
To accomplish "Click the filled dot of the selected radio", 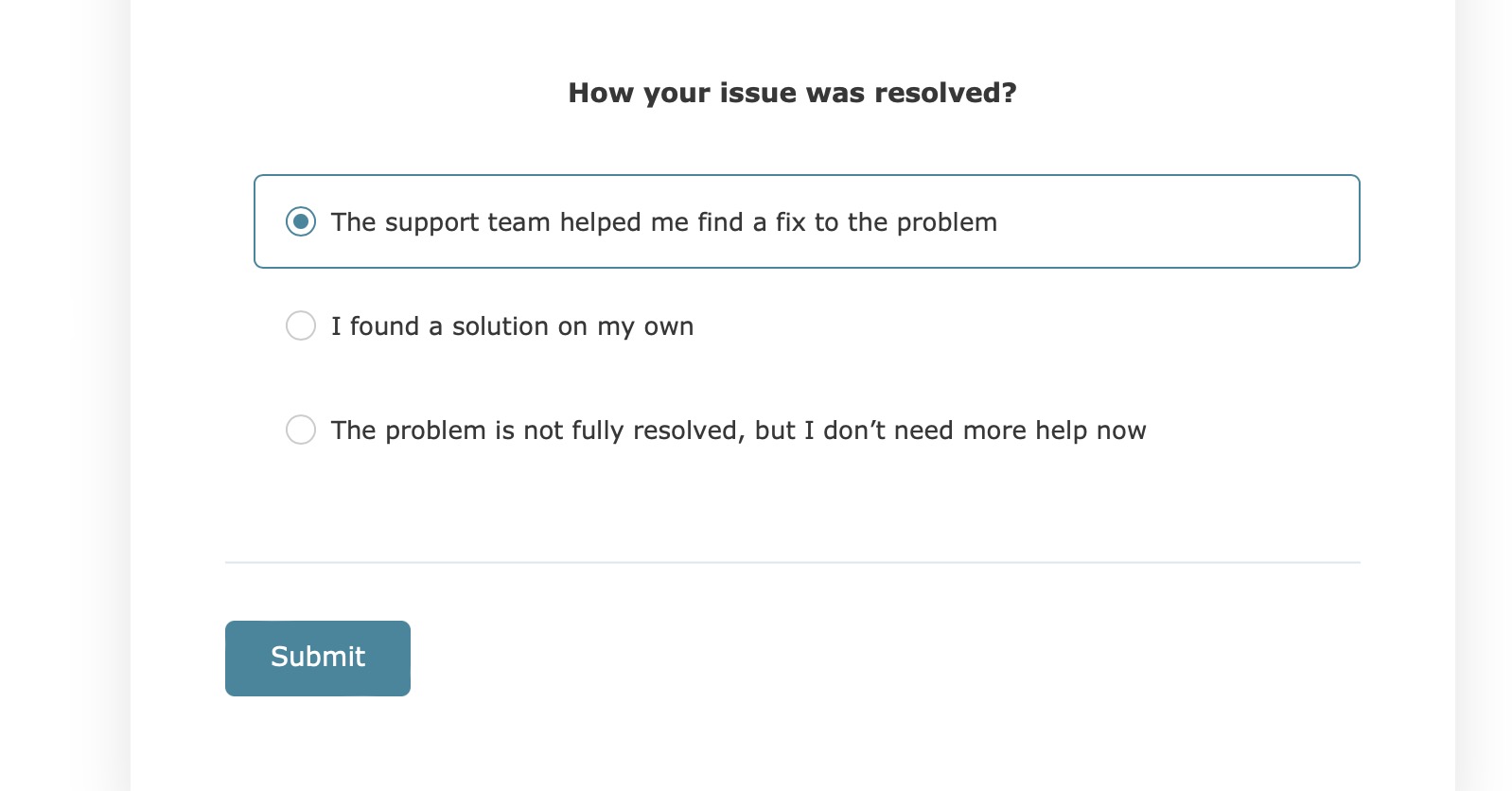I will tap(301, 221).
